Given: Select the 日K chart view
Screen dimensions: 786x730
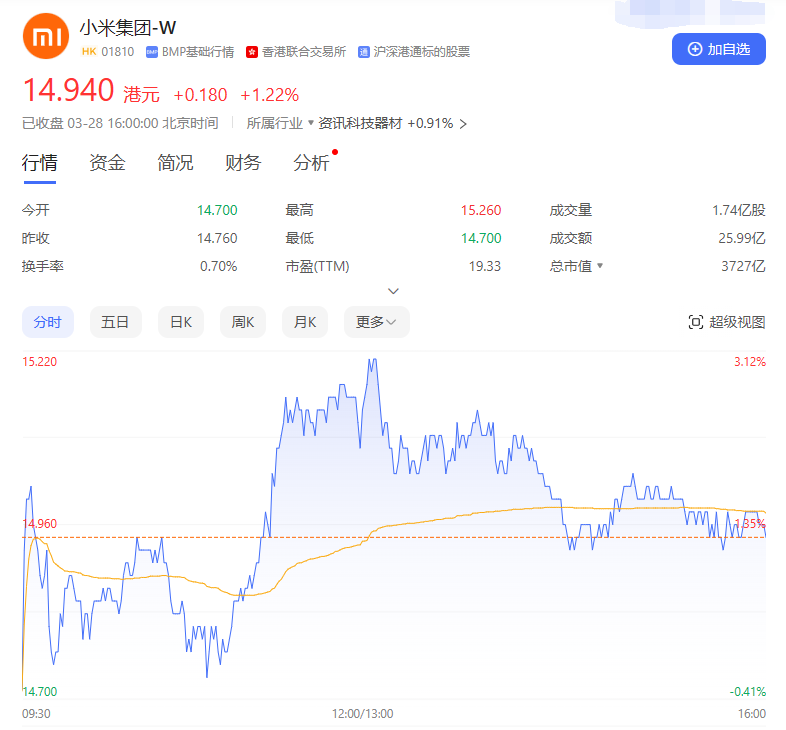Looking at the screenshot, I should tap(181, 322).
